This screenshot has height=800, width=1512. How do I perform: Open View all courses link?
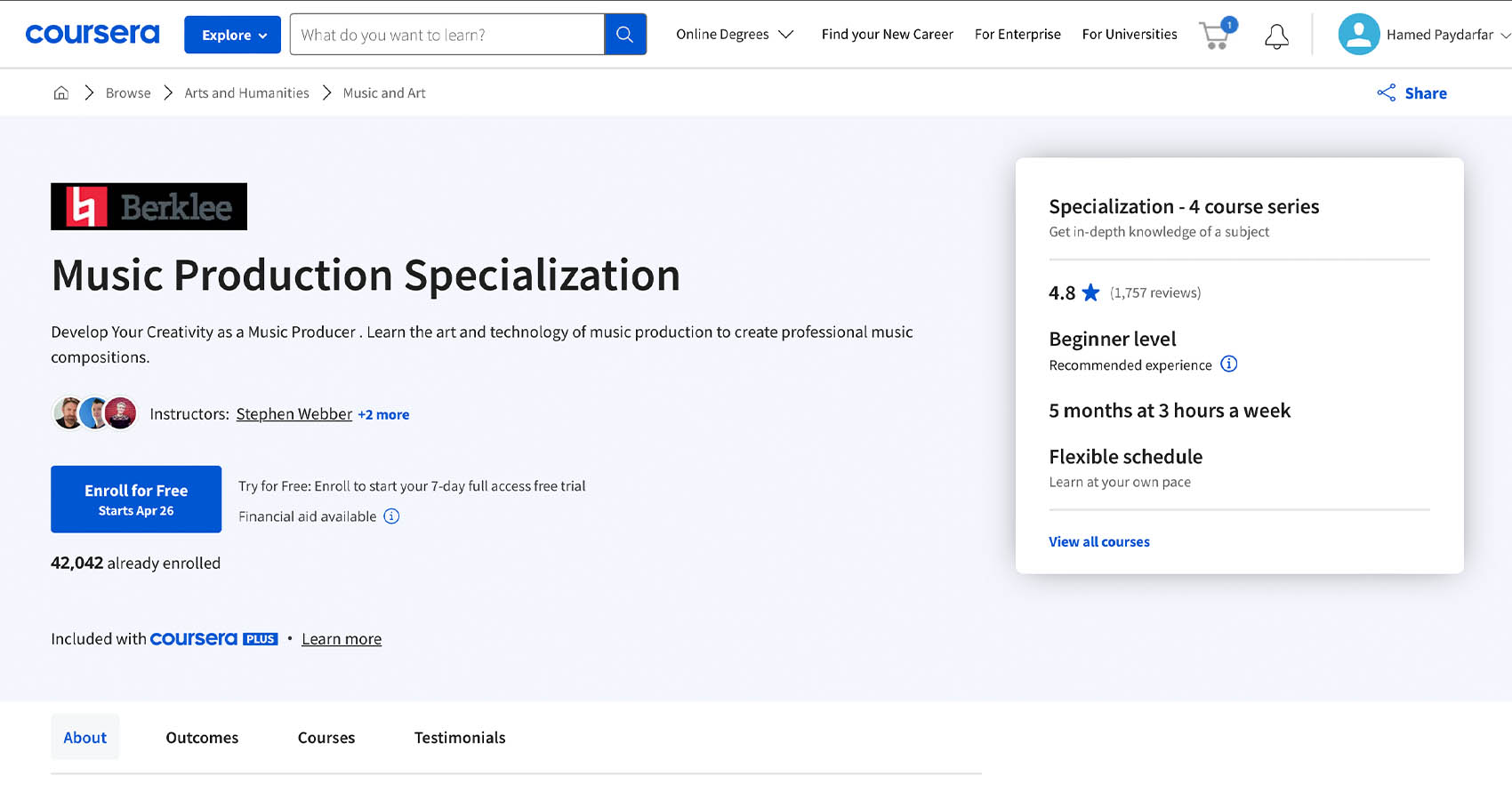[1099, 541]
